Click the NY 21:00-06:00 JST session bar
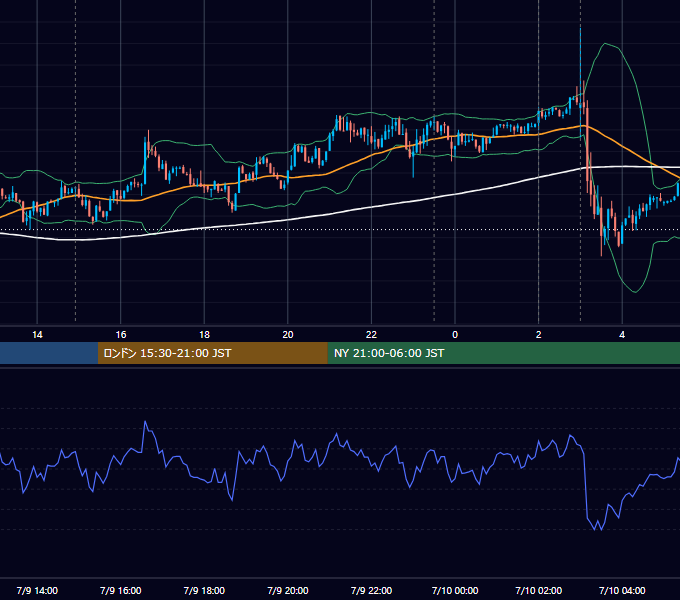The height and width of the screenshot is (600, 680). click(503, 353)
